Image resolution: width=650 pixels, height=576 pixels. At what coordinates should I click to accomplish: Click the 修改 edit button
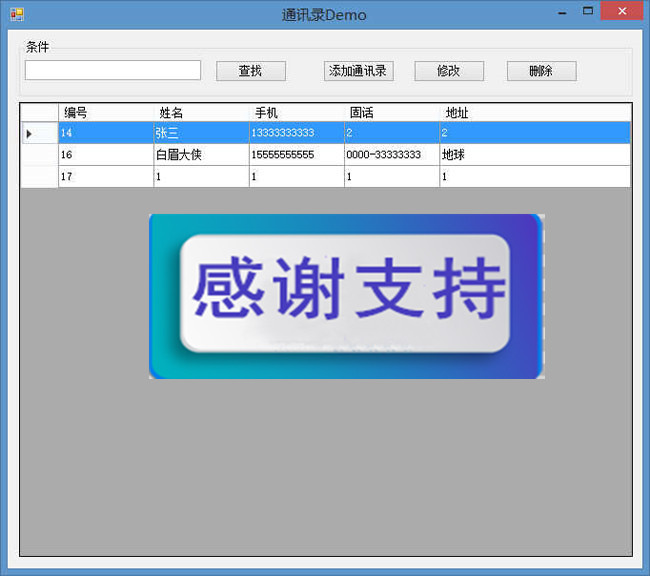click(449, 71)
